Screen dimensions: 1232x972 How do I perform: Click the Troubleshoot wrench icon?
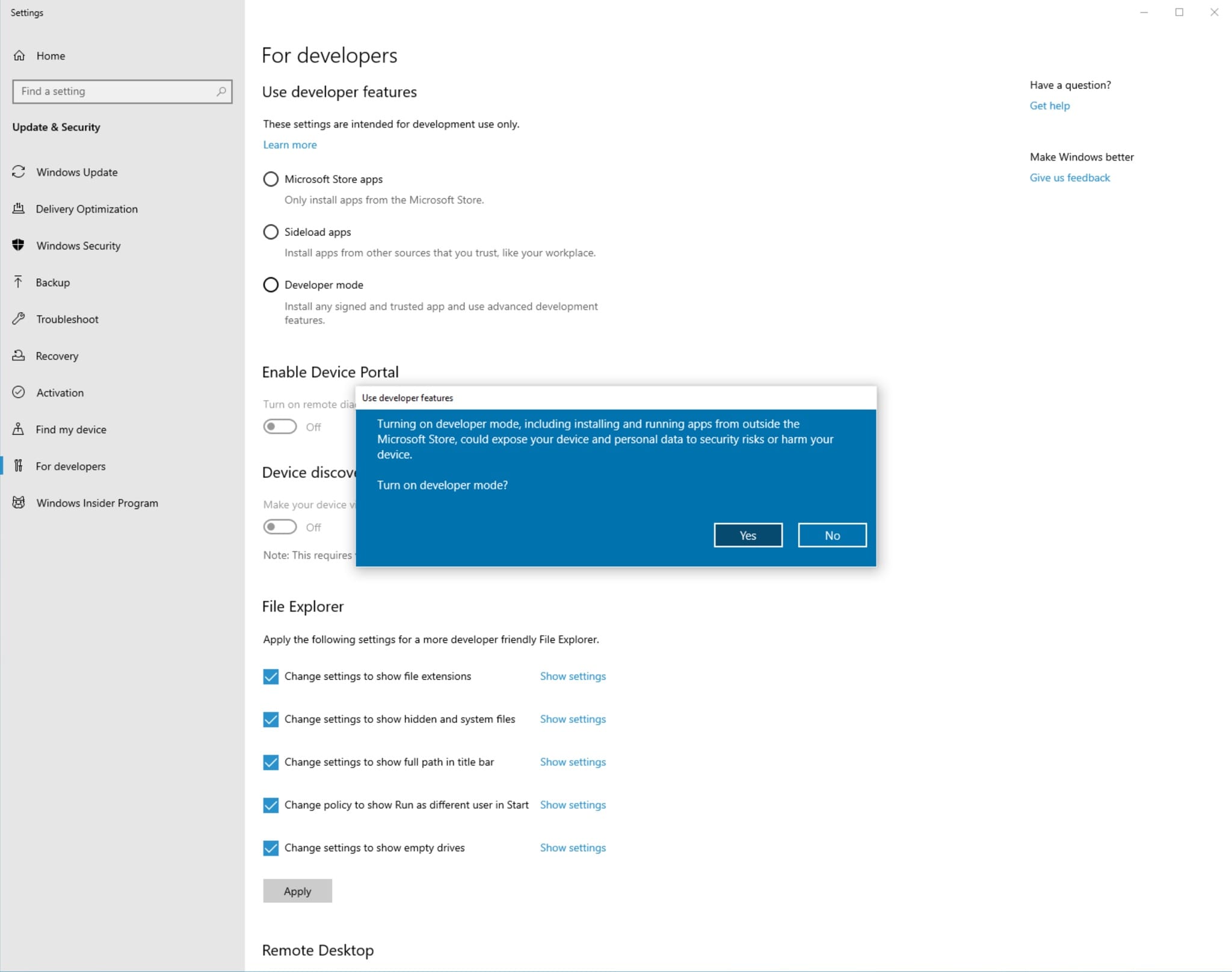pyautogui.click(x=19, y=319)
